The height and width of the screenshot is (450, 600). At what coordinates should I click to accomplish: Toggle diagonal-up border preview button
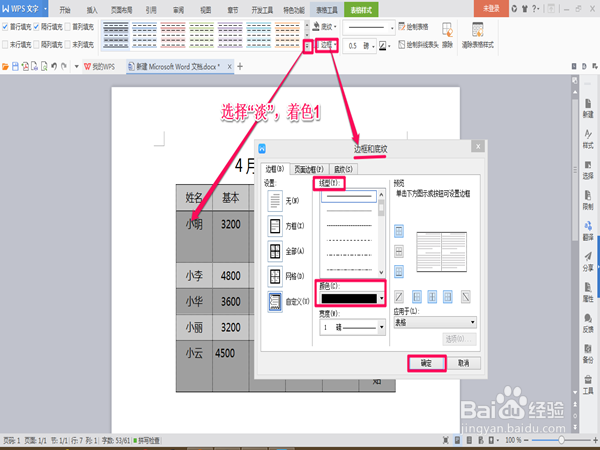point(399,297)
